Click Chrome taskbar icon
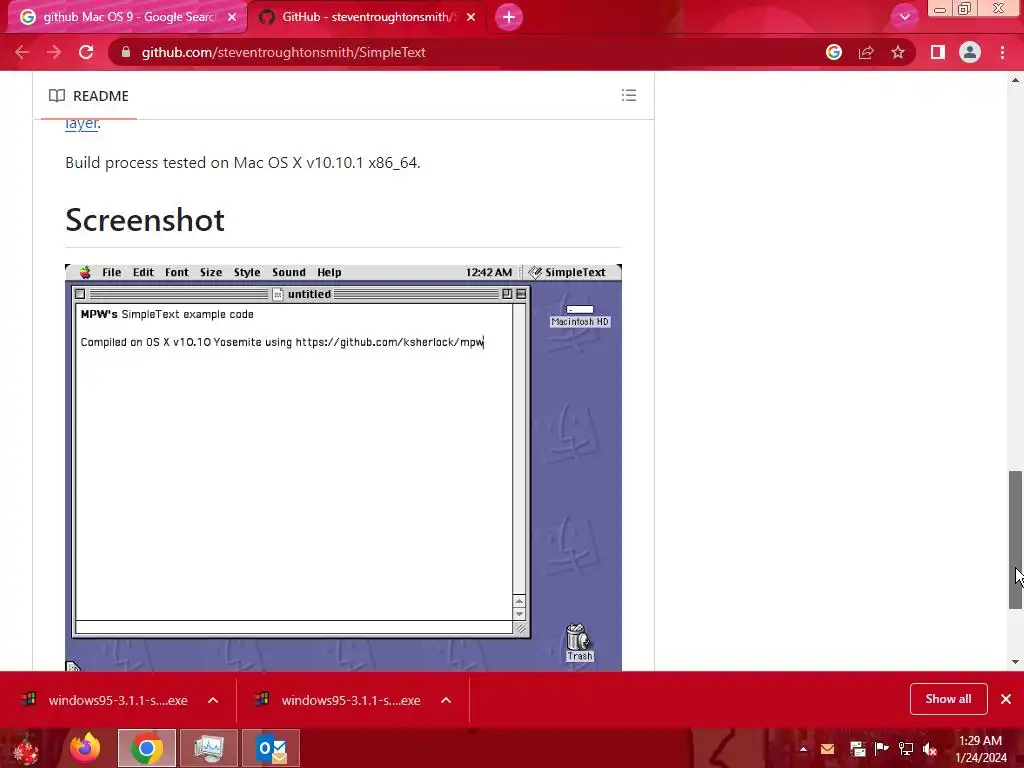 [147, 748]
